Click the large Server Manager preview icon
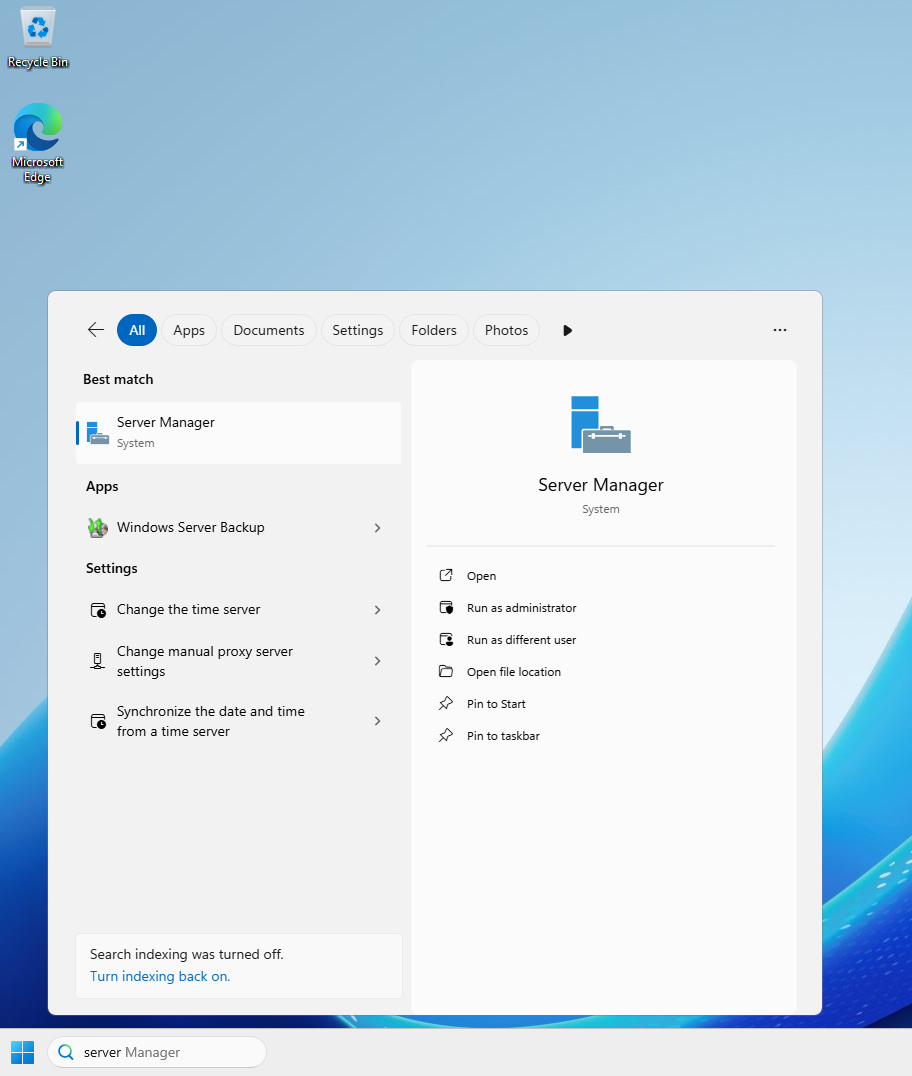Viewport: 912px width, 1076px height. click(600, 424)
